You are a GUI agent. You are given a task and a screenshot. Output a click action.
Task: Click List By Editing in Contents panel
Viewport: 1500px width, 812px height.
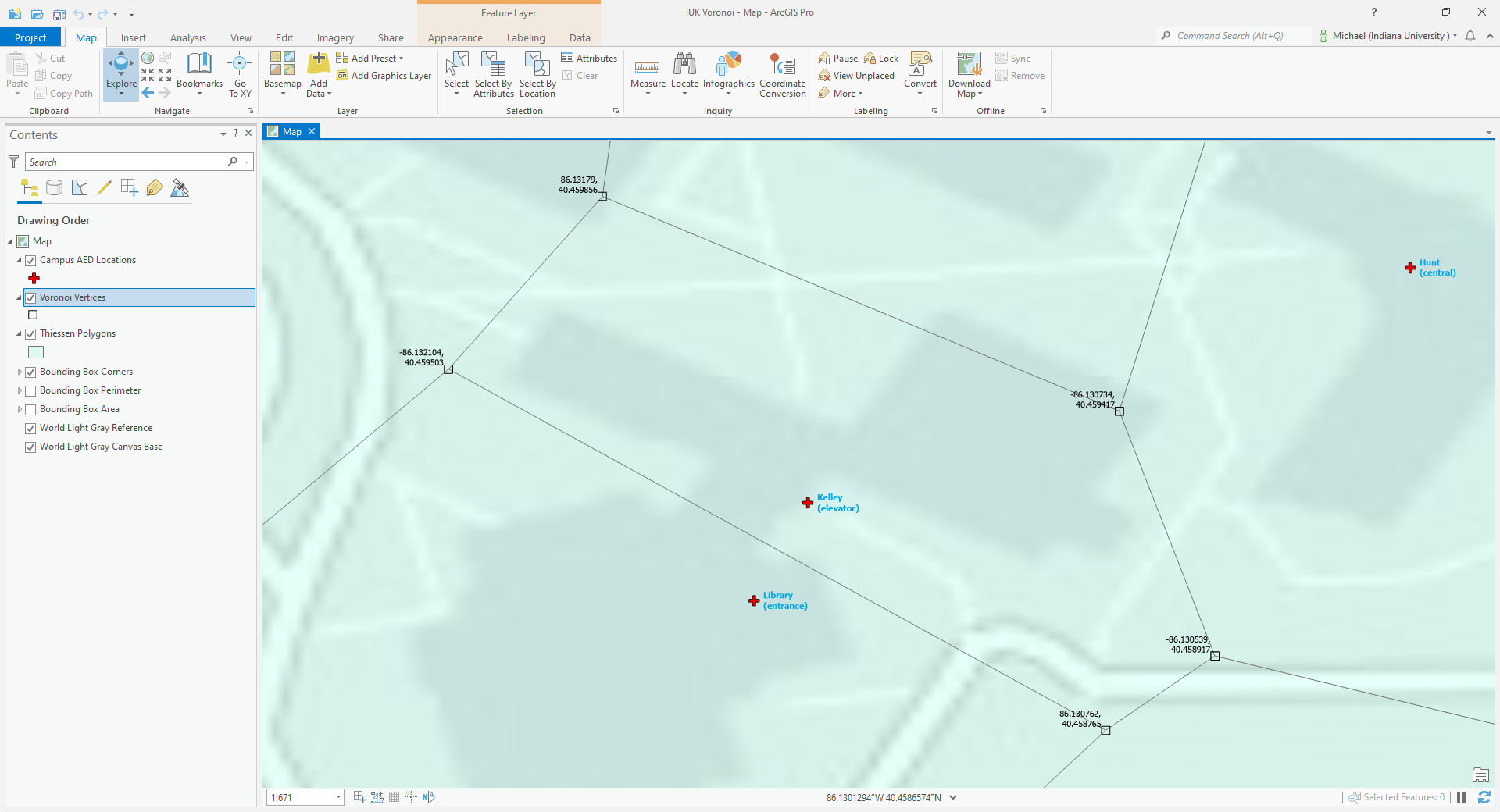(x=104, y=187)
